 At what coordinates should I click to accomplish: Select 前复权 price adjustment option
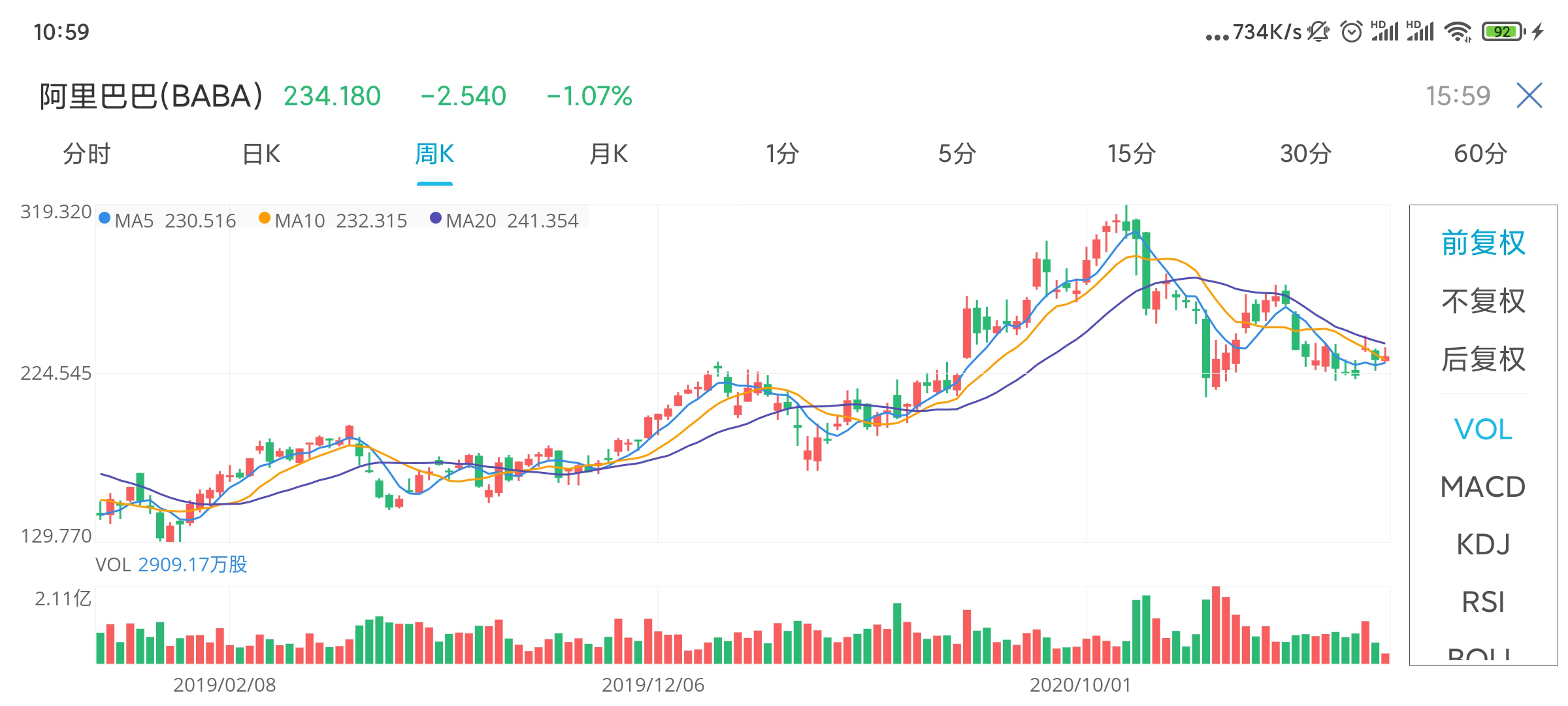point(1483,243)
